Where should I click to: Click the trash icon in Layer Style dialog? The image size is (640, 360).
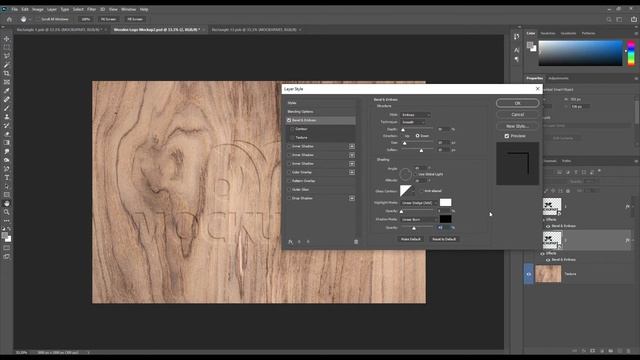point(356,242)
